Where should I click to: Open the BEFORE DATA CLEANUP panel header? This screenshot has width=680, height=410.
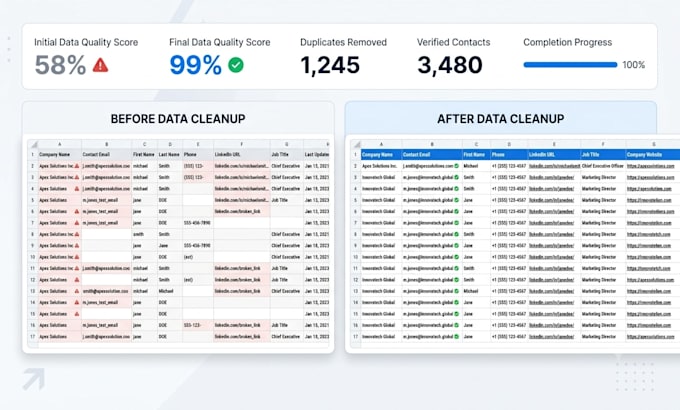(x=178, y=118)
